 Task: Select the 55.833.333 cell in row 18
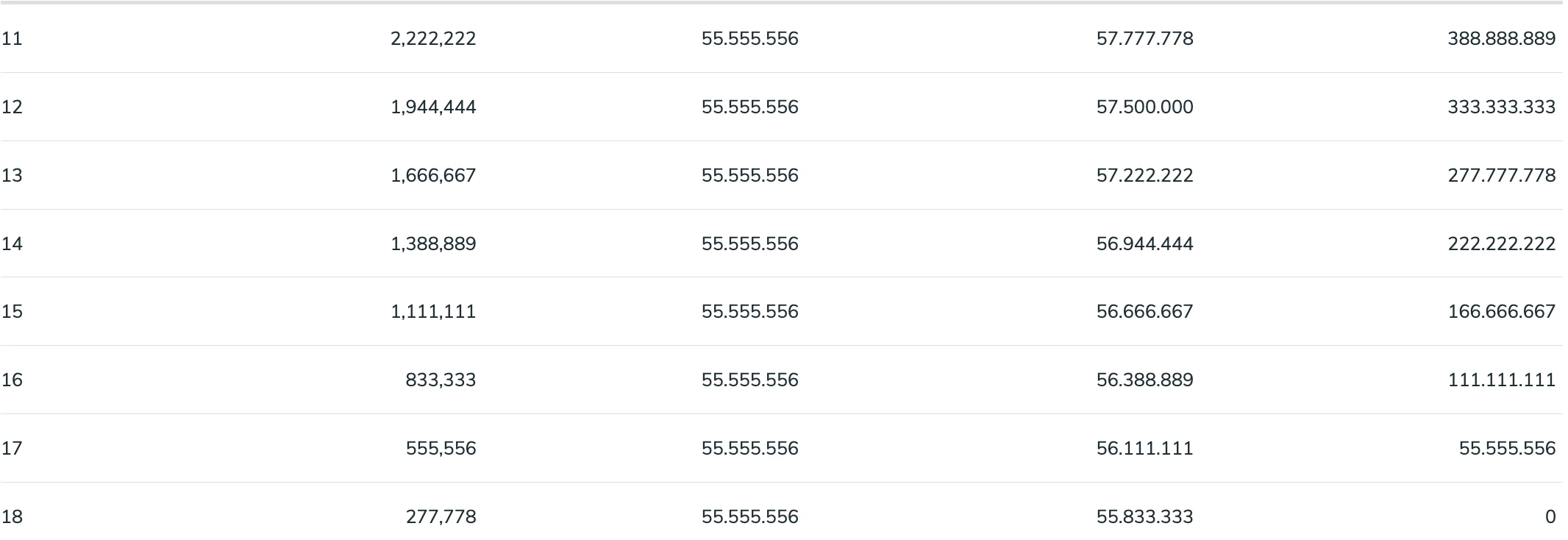[x=1144, y=516]
